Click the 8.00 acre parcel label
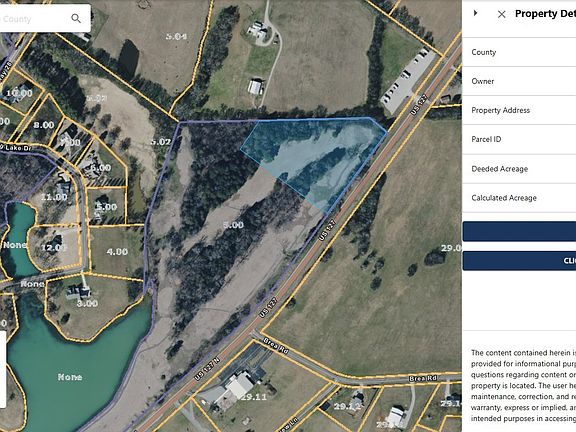This screenshot has width=576, height=432. tap(44, 125)
